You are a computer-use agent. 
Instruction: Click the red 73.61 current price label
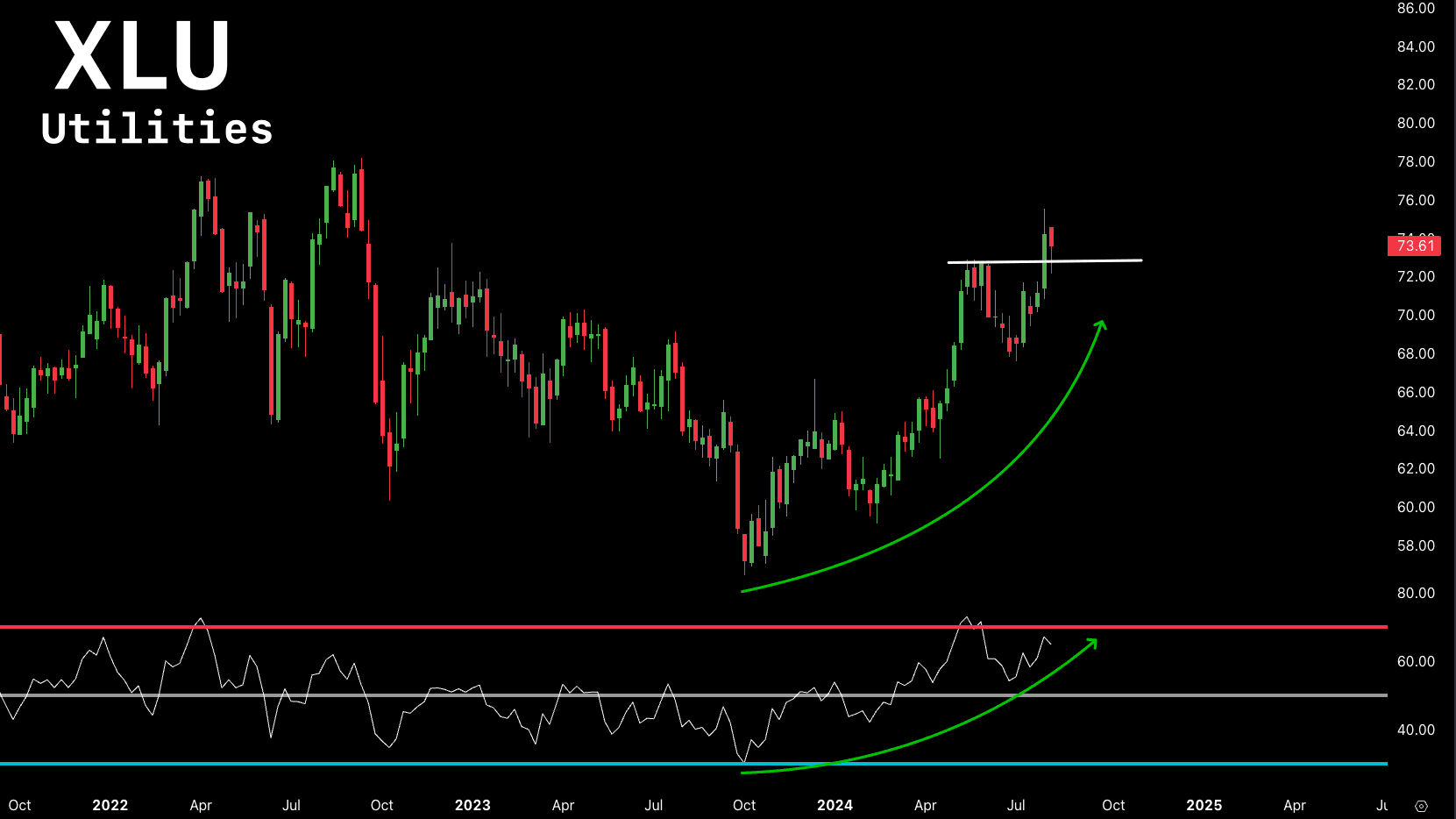click(x=1415, y=246)
